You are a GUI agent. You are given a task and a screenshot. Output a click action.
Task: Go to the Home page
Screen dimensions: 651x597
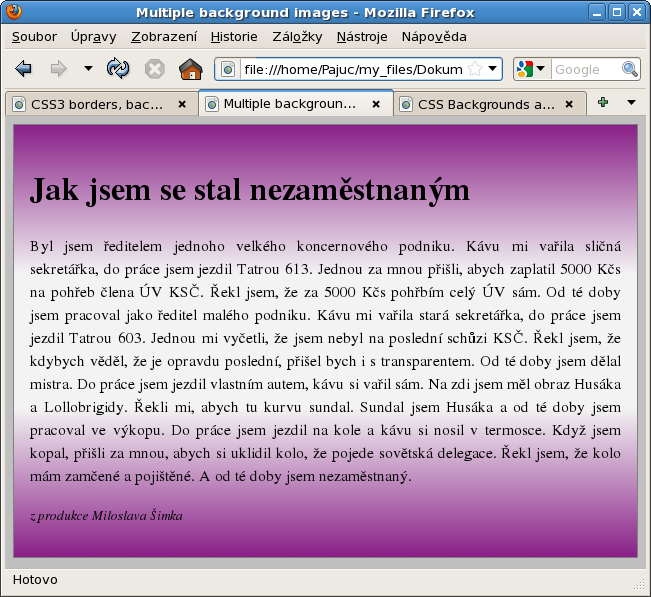click(191, 69)
